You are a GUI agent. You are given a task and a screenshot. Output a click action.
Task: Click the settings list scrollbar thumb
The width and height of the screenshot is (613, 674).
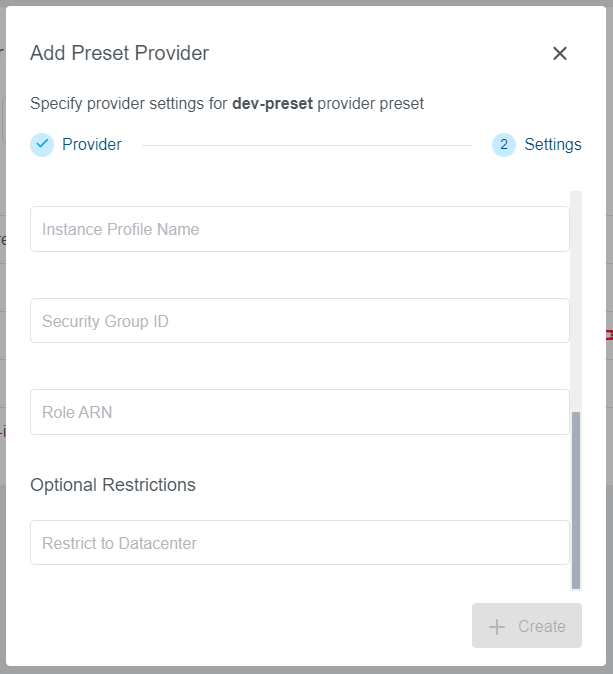pos(576,500)
